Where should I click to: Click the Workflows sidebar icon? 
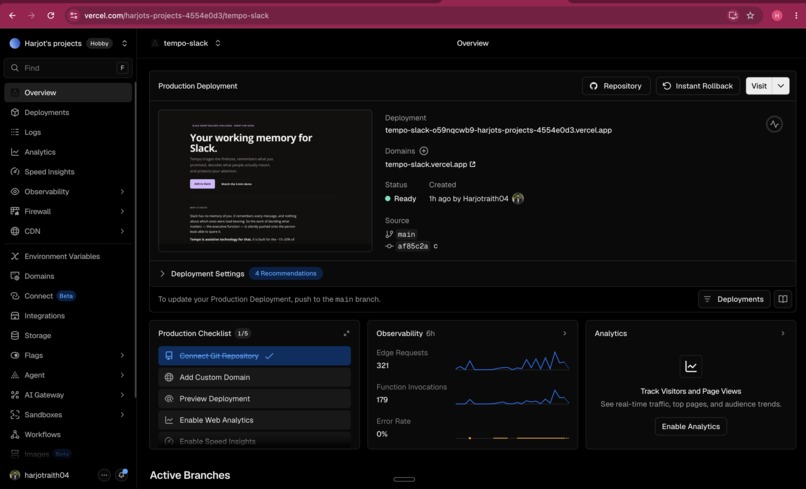(15, 434)
